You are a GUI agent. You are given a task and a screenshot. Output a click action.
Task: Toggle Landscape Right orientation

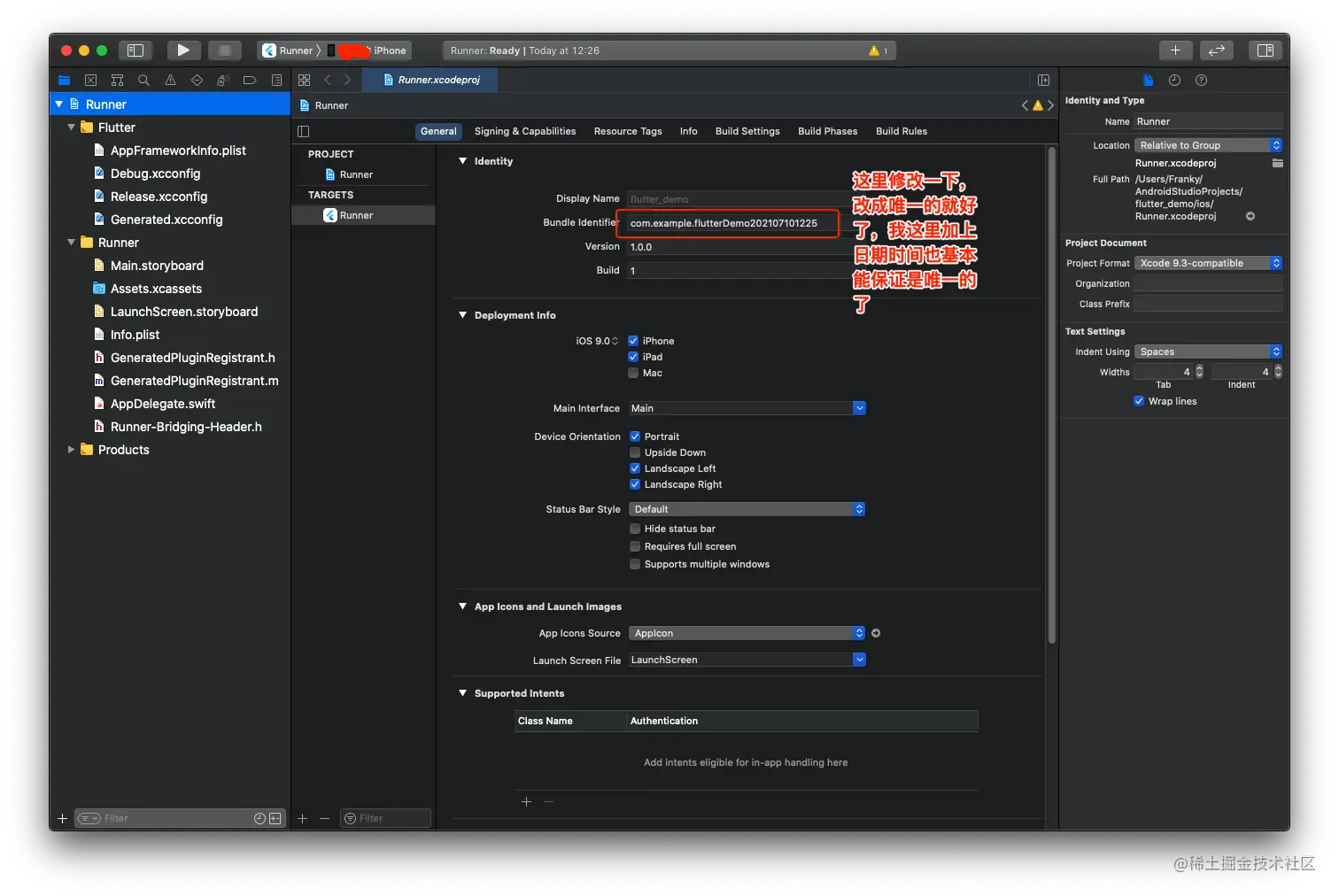pyautogui.click(x=635, y=484)
